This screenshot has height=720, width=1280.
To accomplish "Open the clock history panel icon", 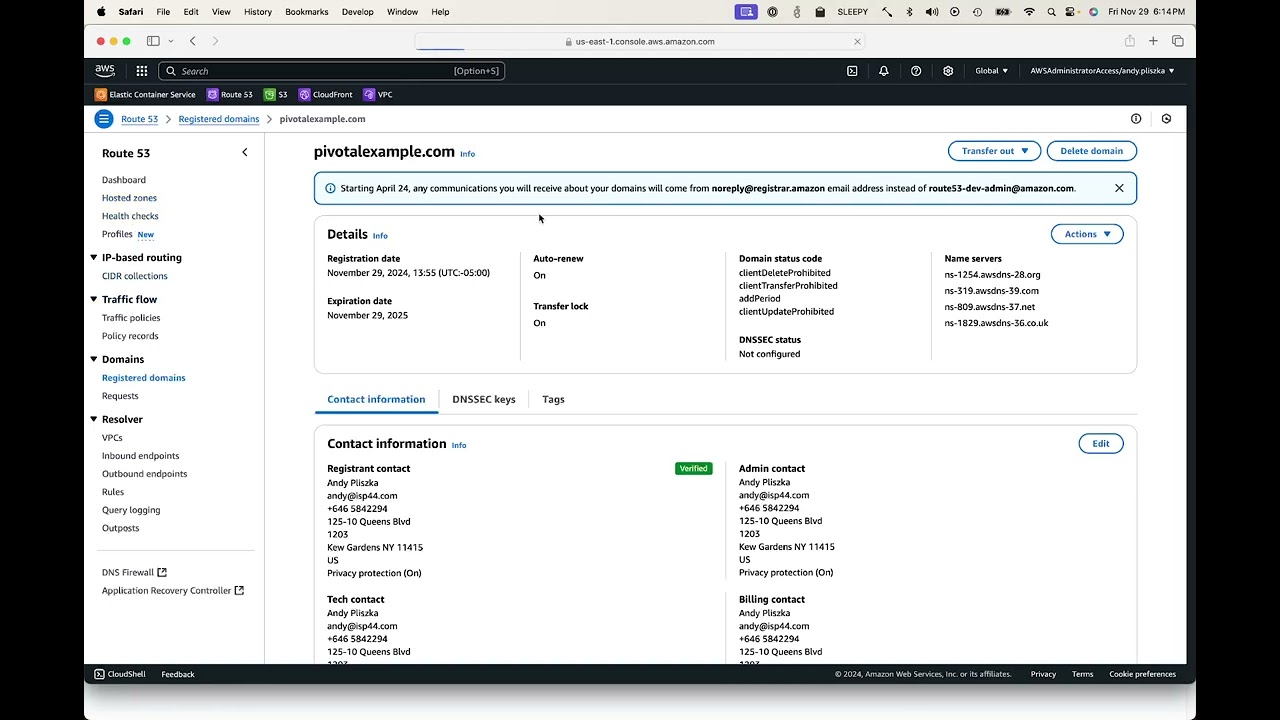I will (1166, 119).
